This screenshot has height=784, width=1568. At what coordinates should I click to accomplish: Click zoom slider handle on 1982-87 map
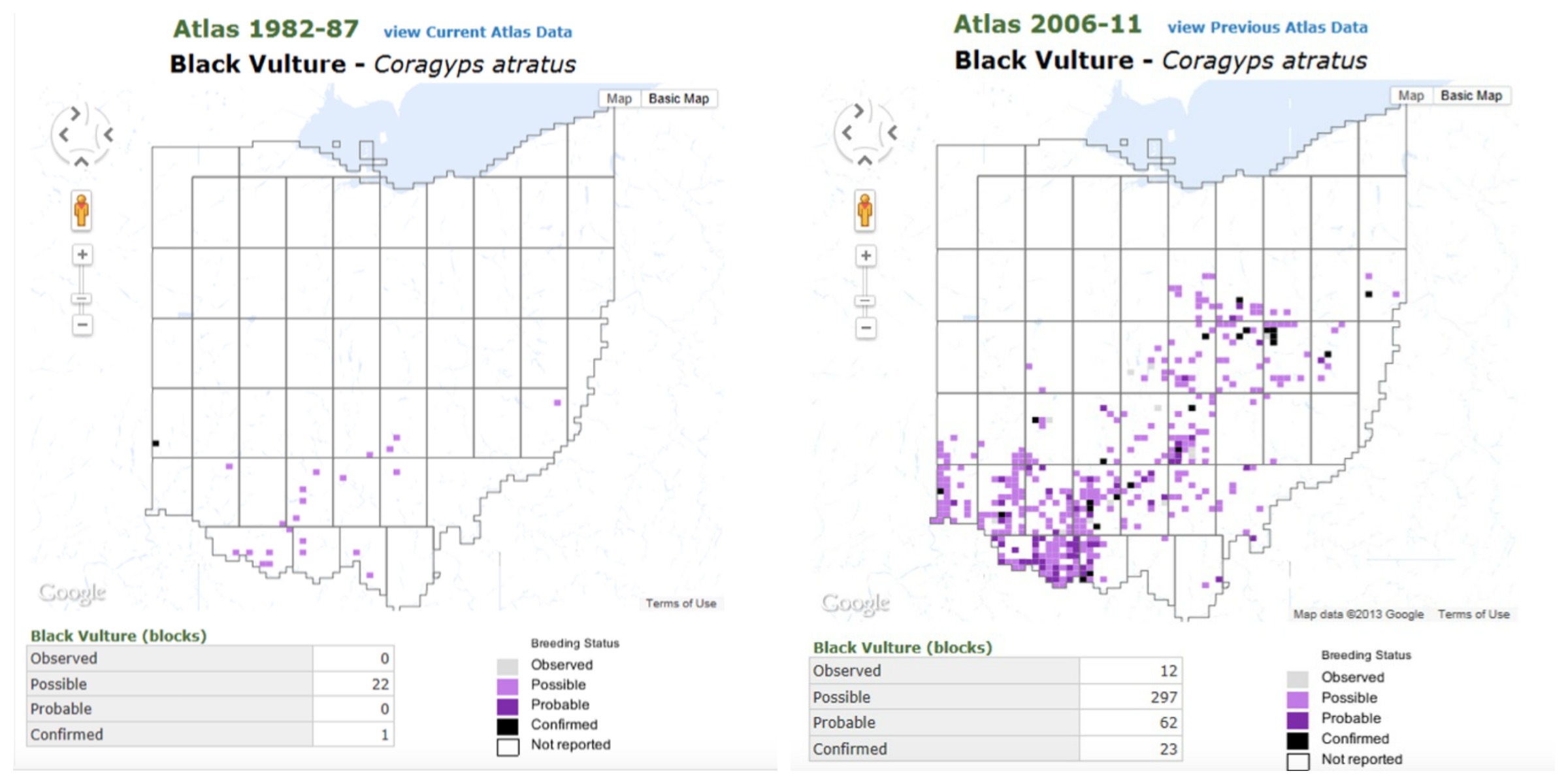[82, 299]
